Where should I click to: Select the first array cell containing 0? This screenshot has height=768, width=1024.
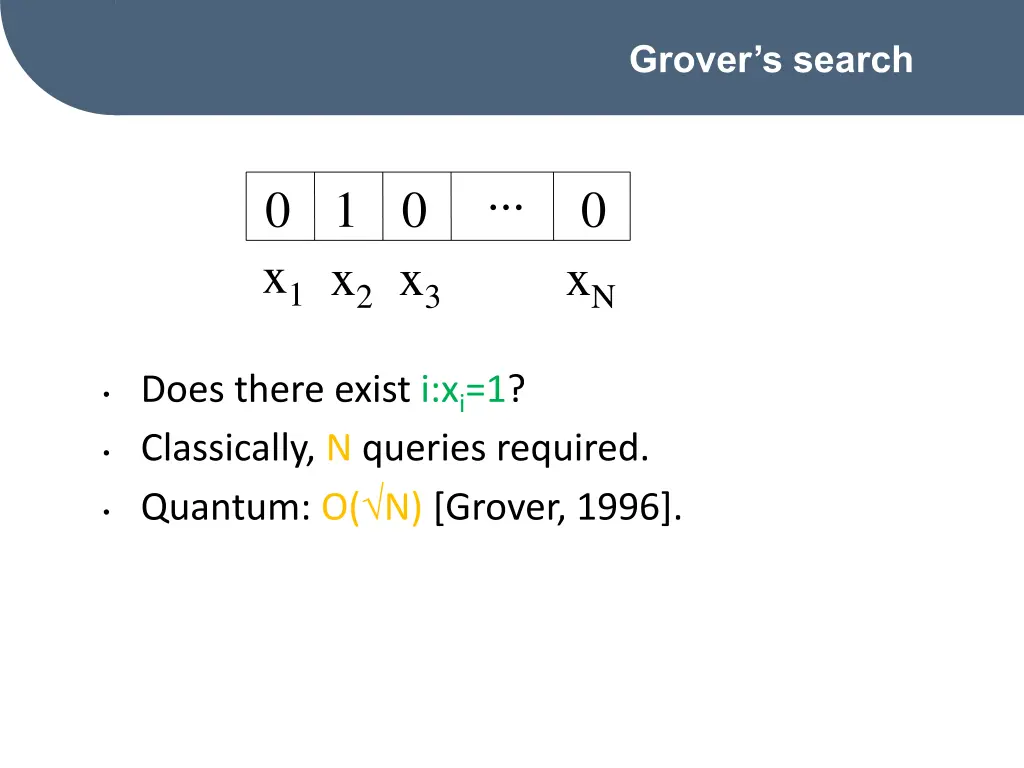(x=280, y=207)
